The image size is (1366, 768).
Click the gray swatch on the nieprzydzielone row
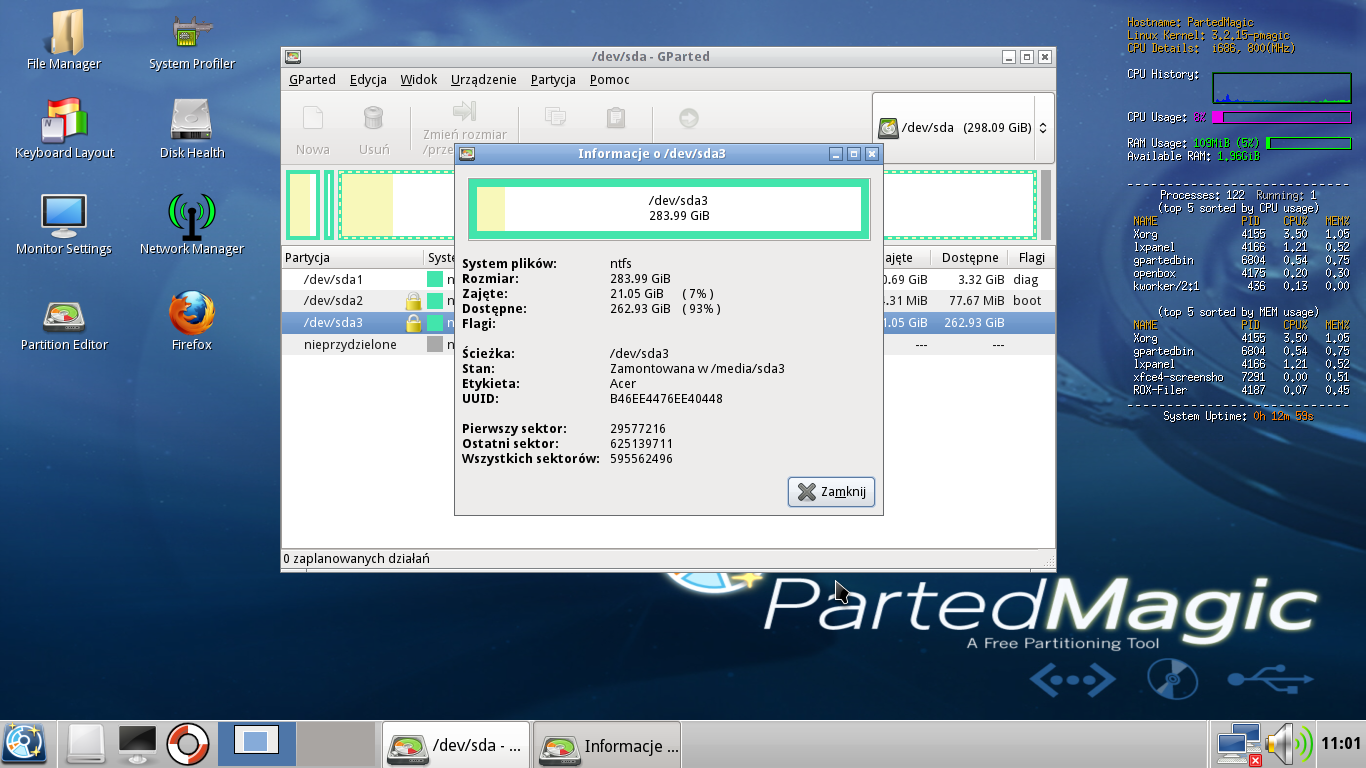[x=435, y=344]
